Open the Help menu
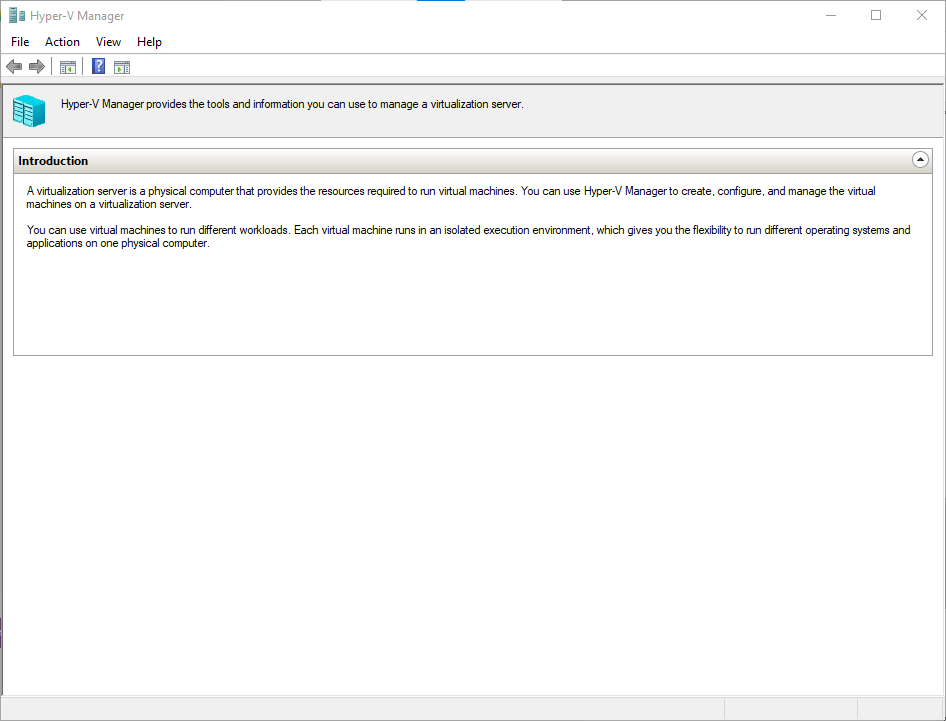The image size is (946, 721). click(x=149, y=42)
